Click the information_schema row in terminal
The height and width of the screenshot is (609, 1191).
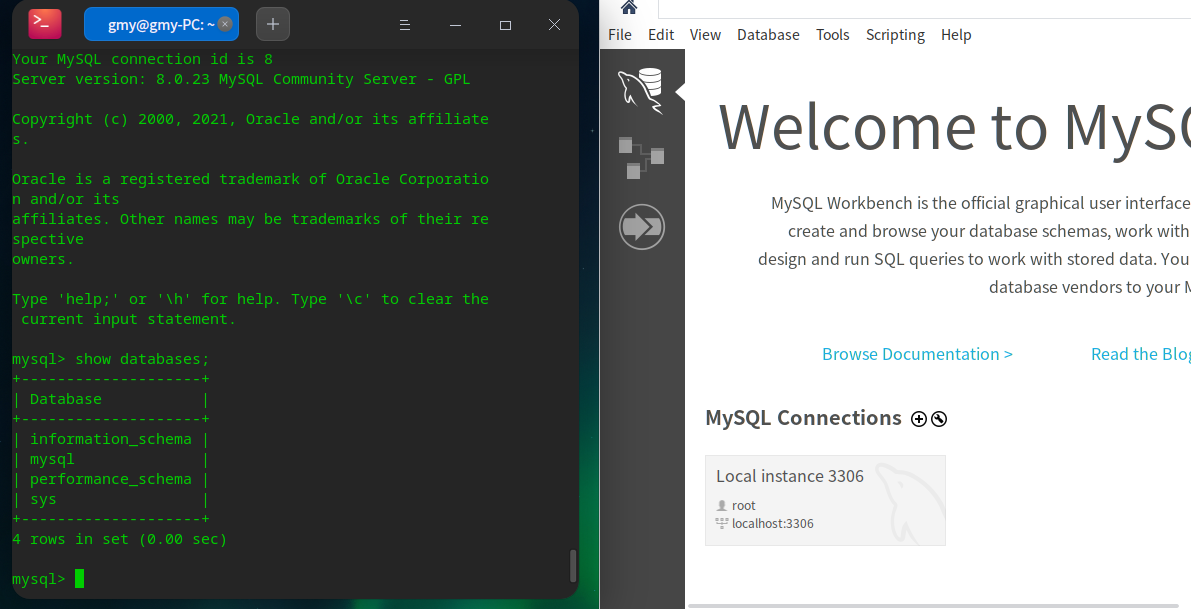tap(110, 440)
